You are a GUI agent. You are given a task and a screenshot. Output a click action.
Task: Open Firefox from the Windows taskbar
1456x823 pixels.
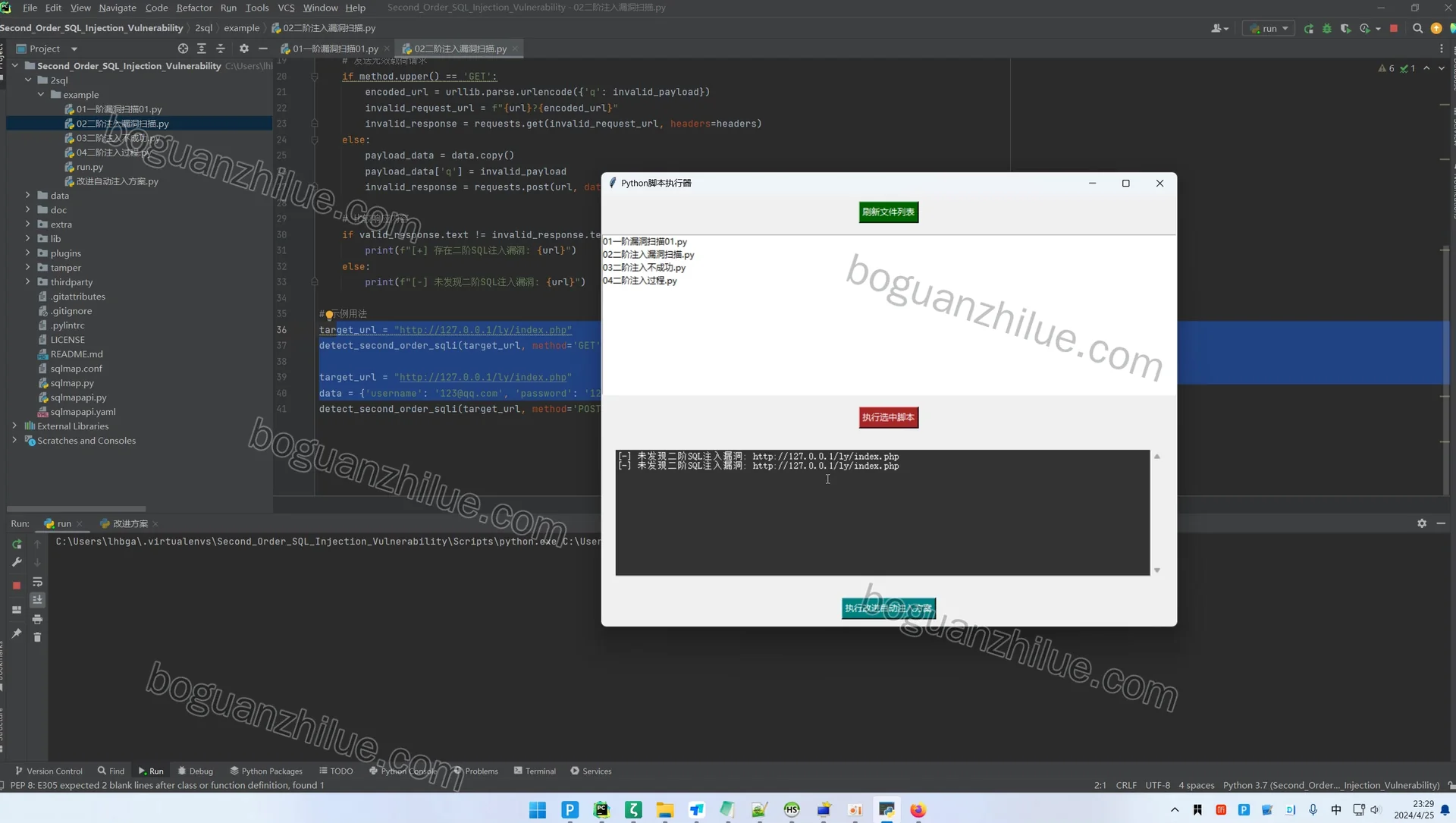tap(918, 810)
